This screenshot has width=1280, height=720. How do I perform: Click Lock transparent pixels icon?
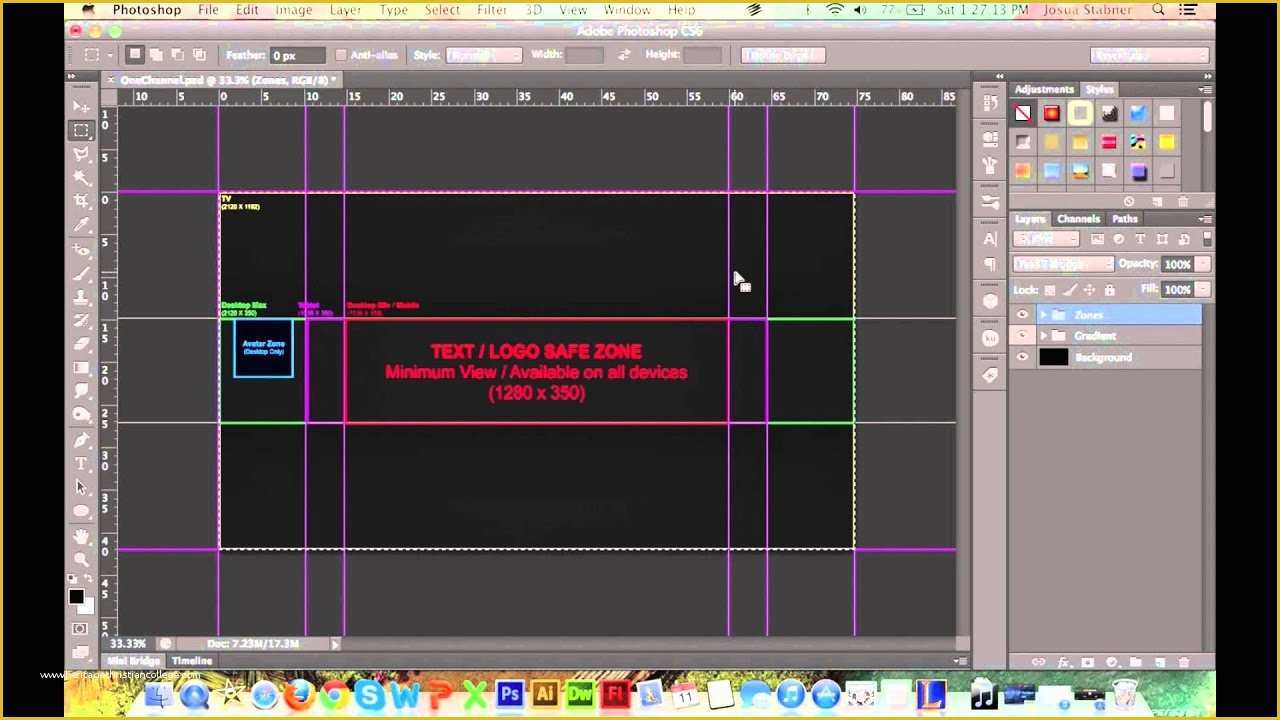pyautogui.click(x=1049, y=290)
